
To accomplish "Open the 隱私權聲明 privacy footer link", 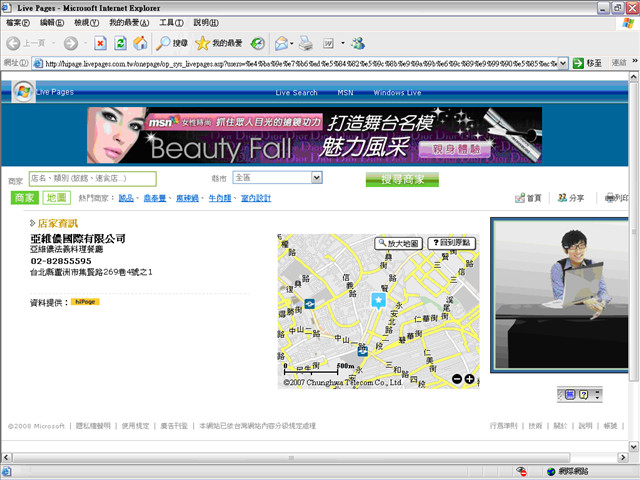I will click(93, 426).
